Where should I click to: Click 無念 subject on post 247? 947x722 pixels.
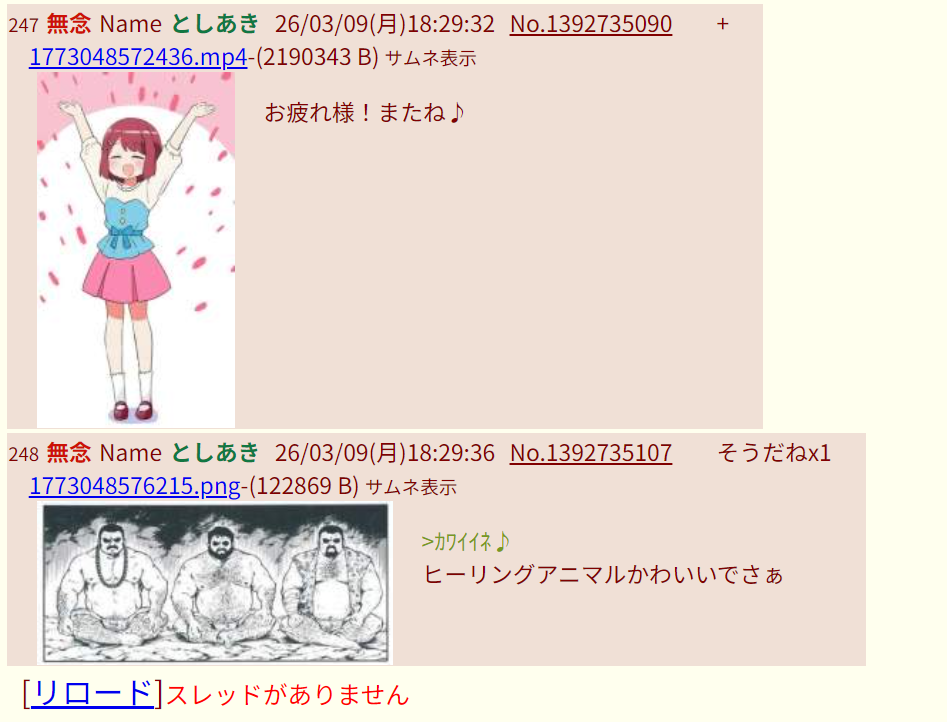coord(69,24)
